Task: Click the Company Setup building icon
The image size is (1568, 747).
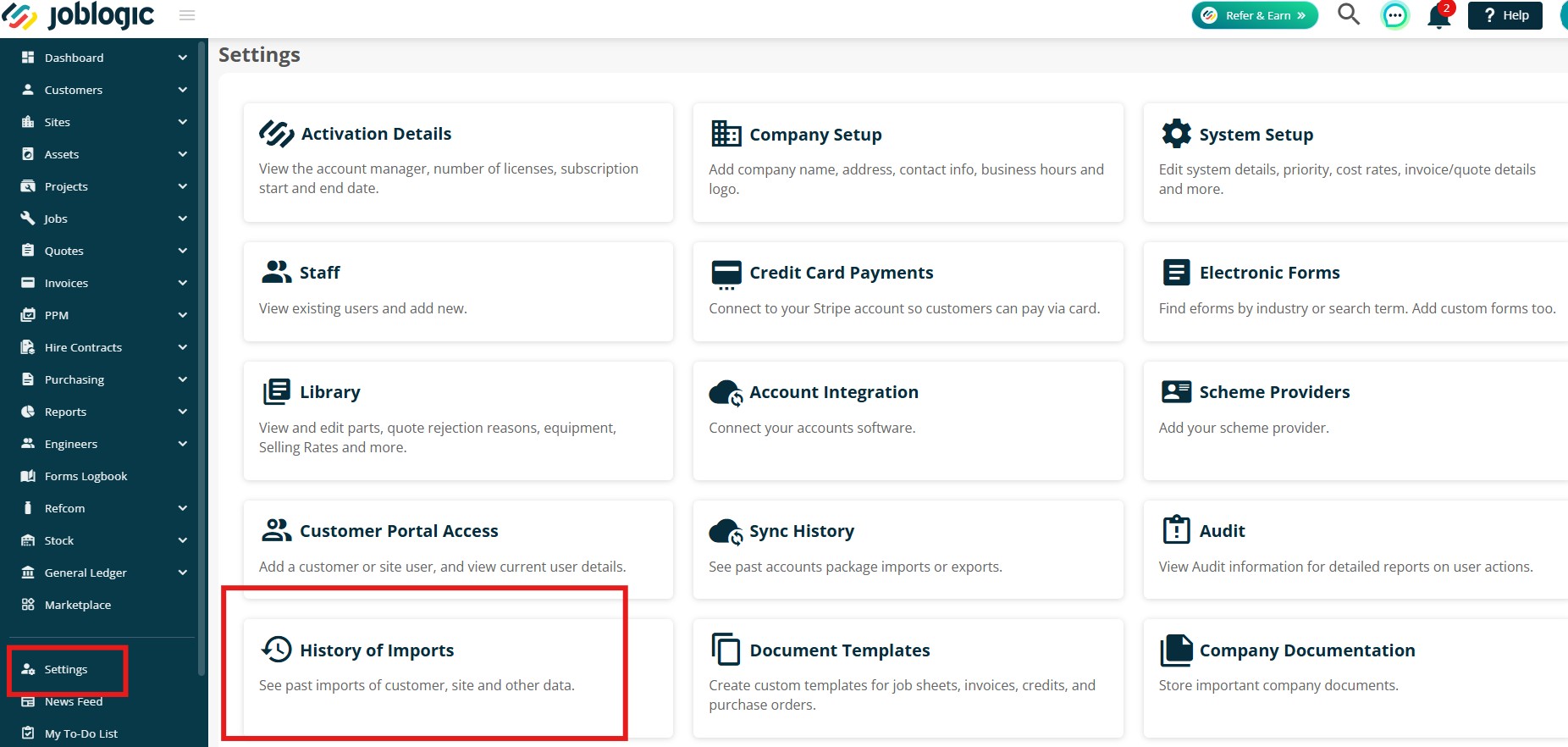Action: [x=726, y=134]
